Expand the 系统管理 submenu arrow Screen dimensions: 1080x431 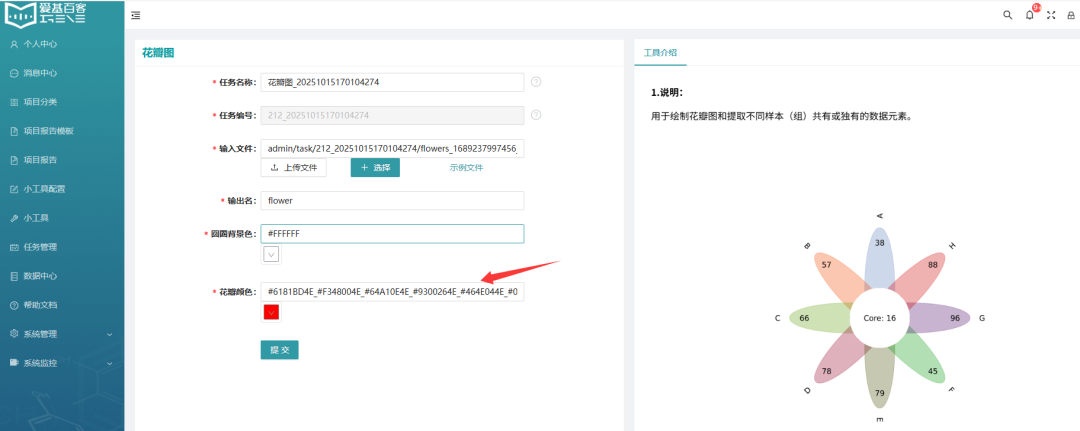pos(110,335)
